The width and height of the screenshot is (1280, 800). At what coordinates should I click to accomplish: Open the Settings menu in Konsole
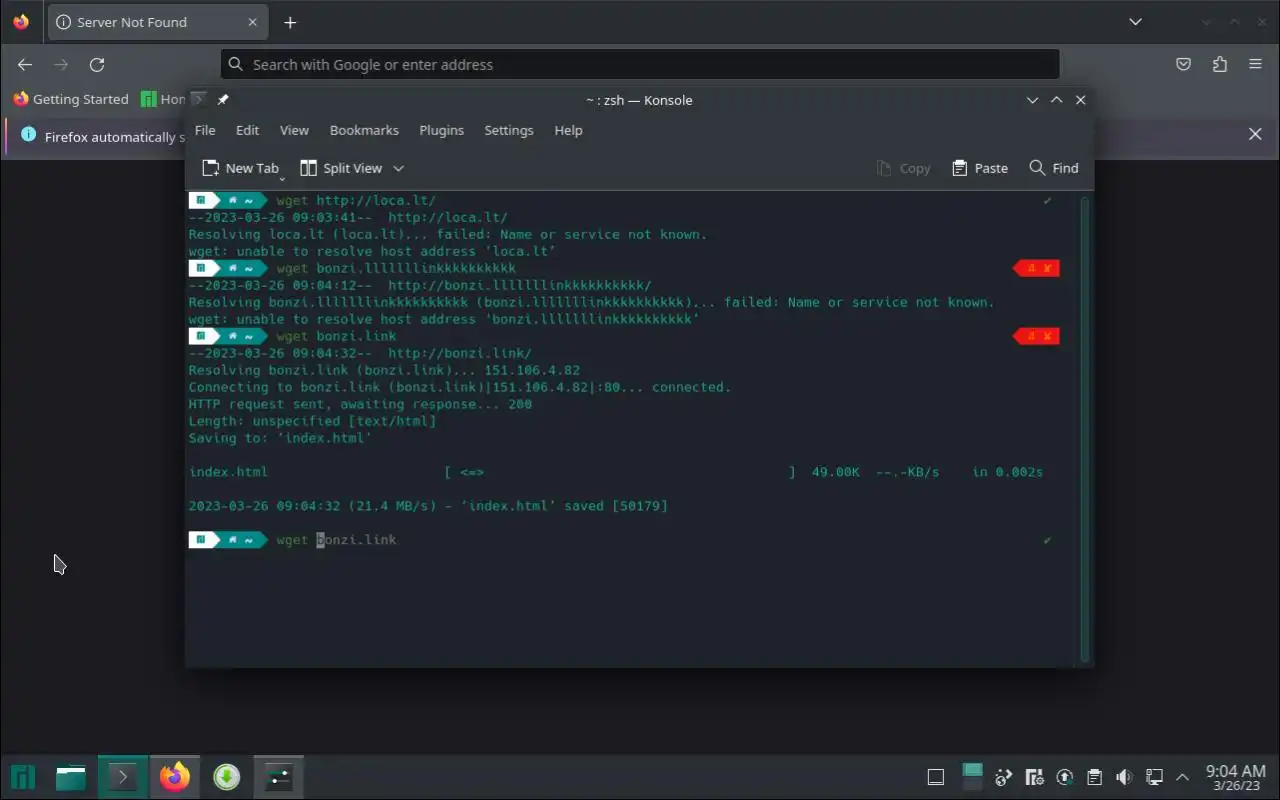509,130
